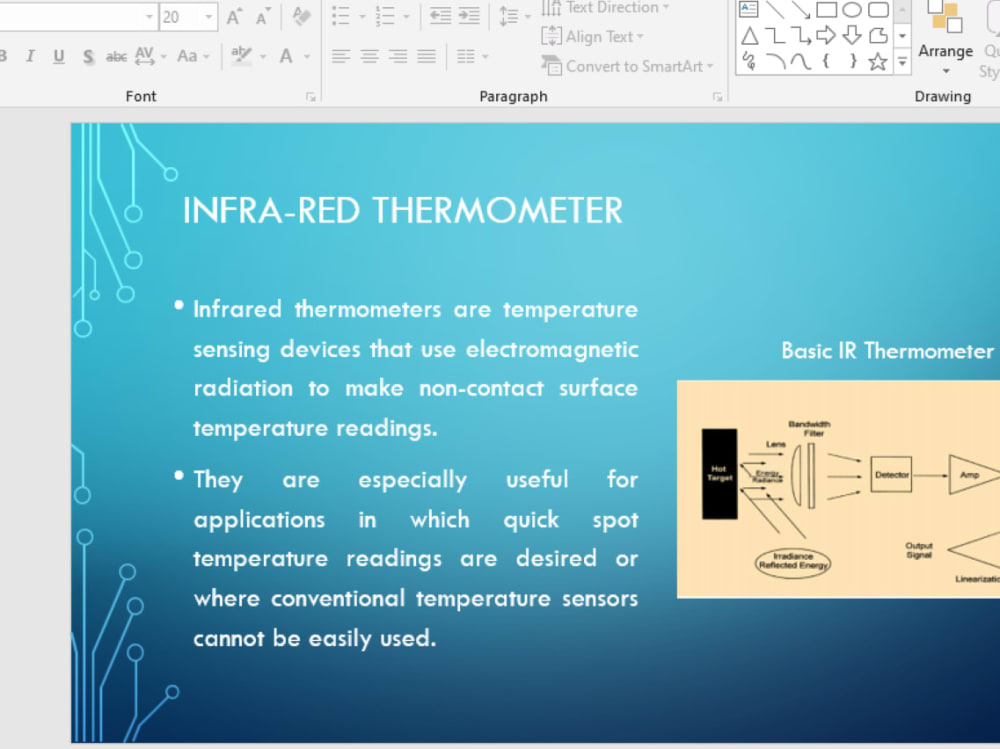Image resolution: width=1000 pixels, height=749 pixels.
Task: Click the Font Color 'A' button
Action: [286, 56]
